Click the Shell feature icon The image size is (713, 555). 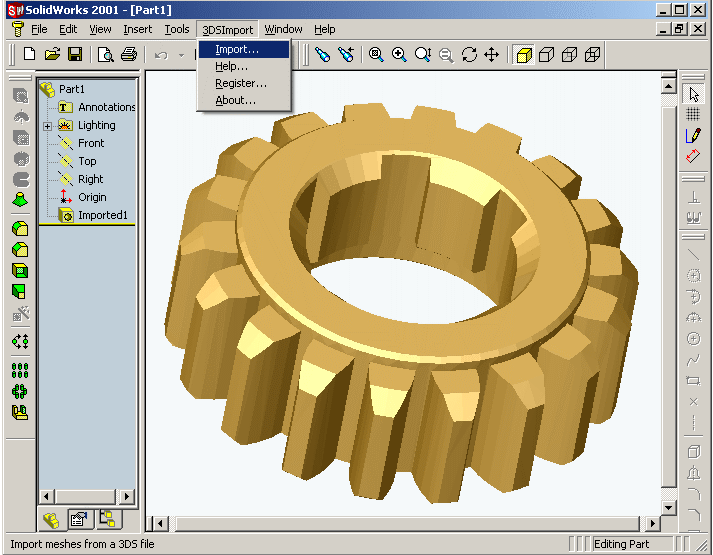click(x=20, y=271)
